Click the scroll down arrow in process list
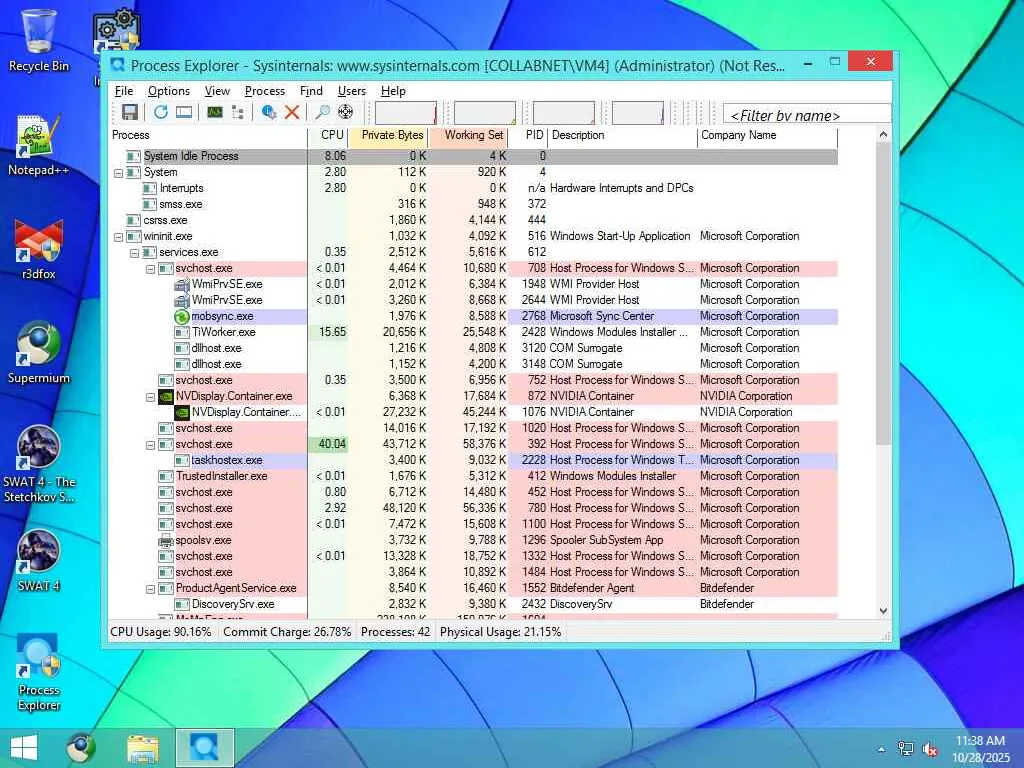The image size is (1024, 768). click(x=883, y=611)
